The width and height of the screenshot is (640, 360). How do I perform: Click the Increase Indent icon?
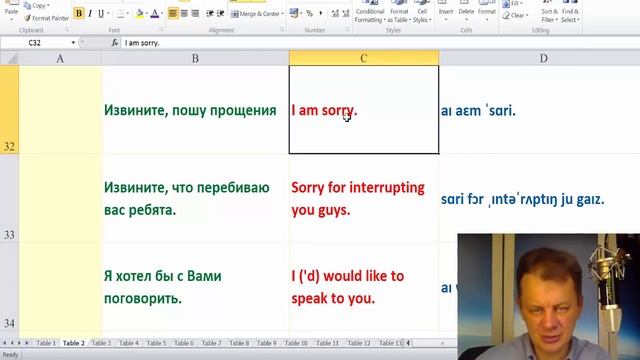pos(220,13)
